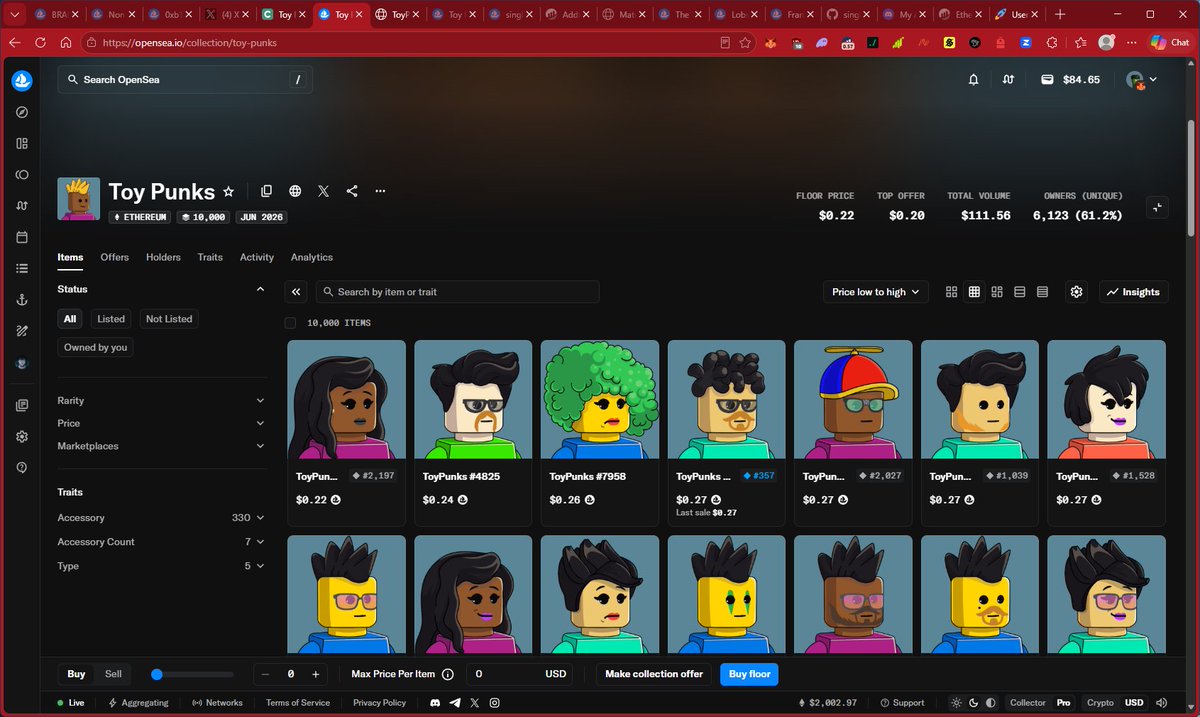Image resolution: width=1200 pixels, height=717 pixels.
Task: Expand the Marketplaces filter
Action: [x=162, y=446]
